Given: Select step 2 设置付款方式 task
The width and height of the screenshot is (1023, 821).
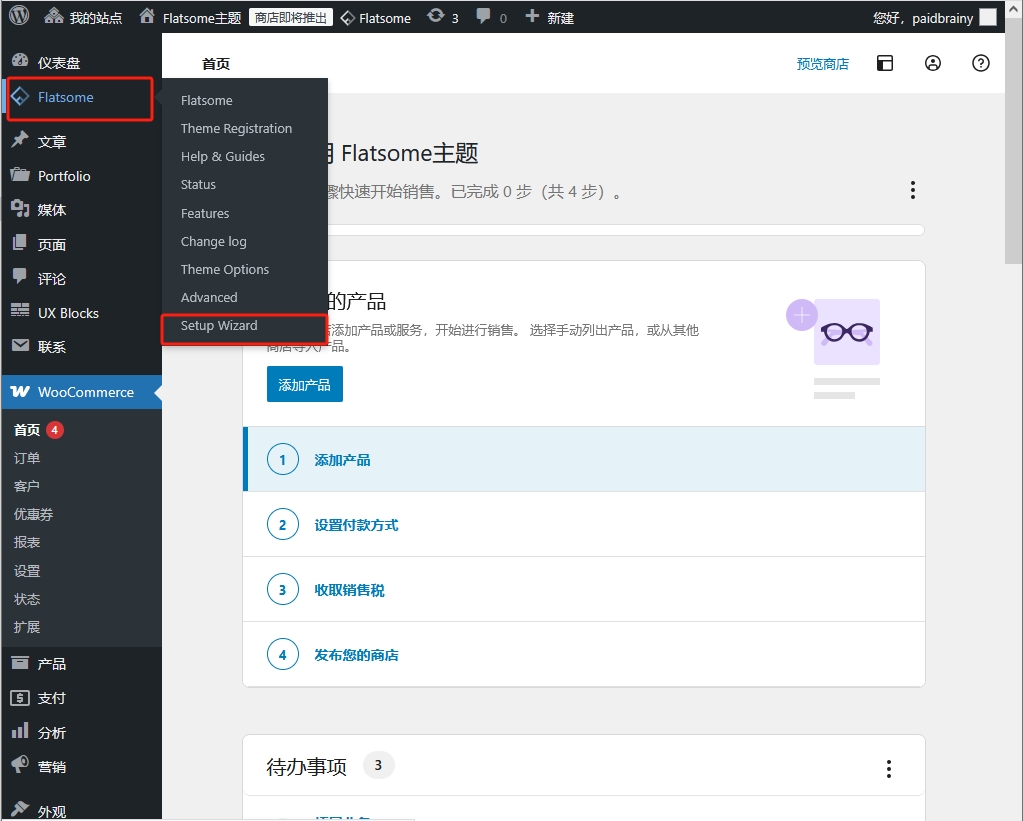Looking at the screenshot, I should click(x=584, y=524).
